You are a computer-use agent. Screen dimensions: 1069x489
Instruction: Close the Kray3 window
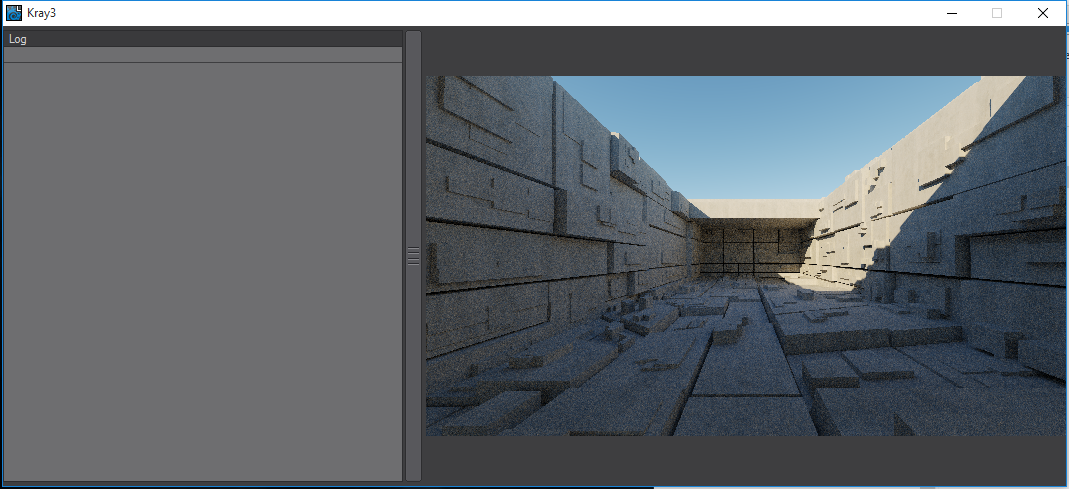click(x=1043, y=13)
